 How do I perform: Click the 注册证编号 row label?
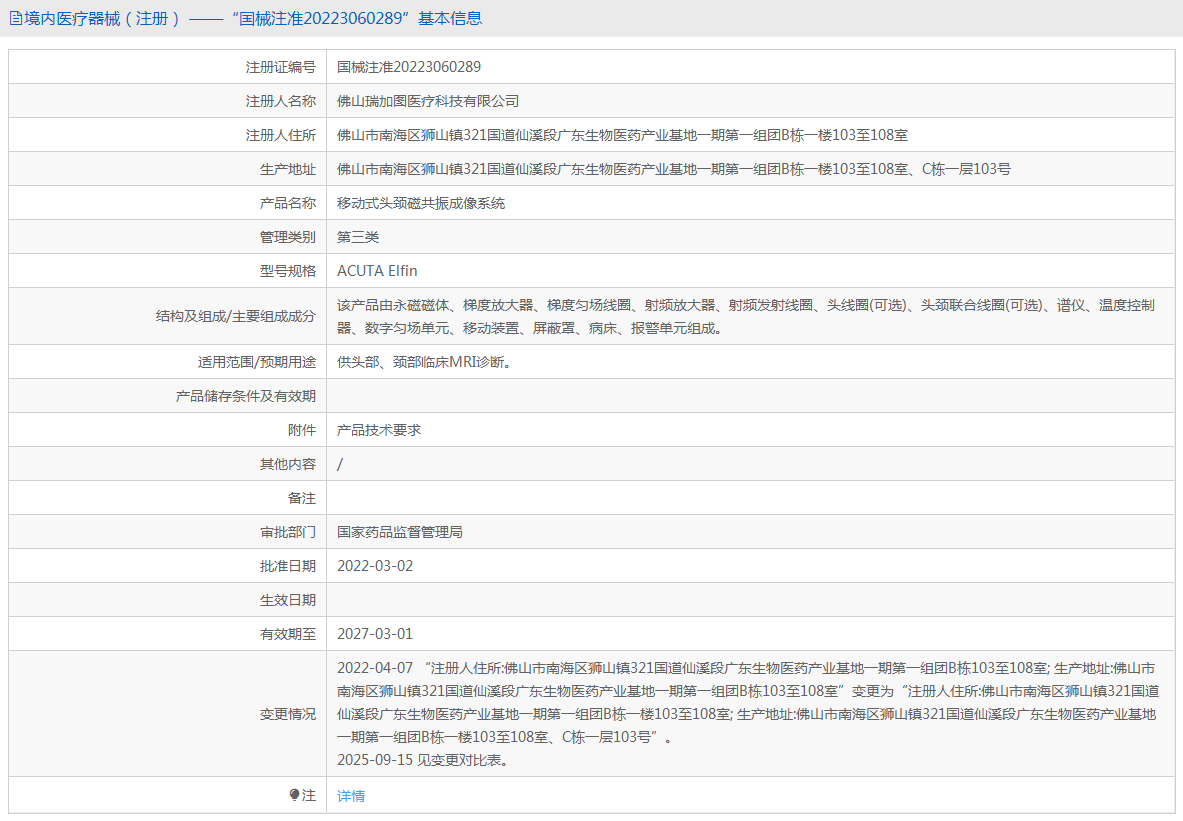click(x=281, y=67)
